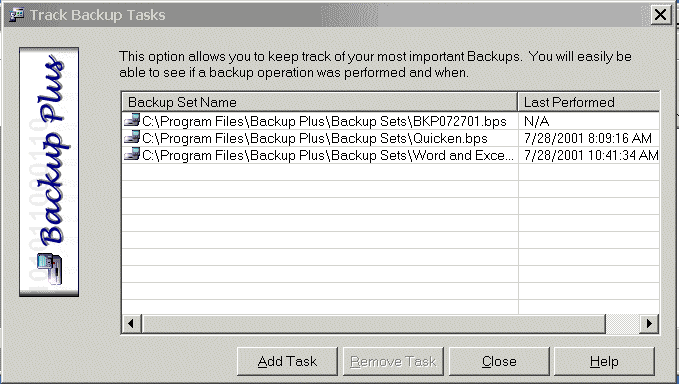Sort by Backup Set Name column header
This screenshot has width=679, height=384.
click(x=320, y=102)
